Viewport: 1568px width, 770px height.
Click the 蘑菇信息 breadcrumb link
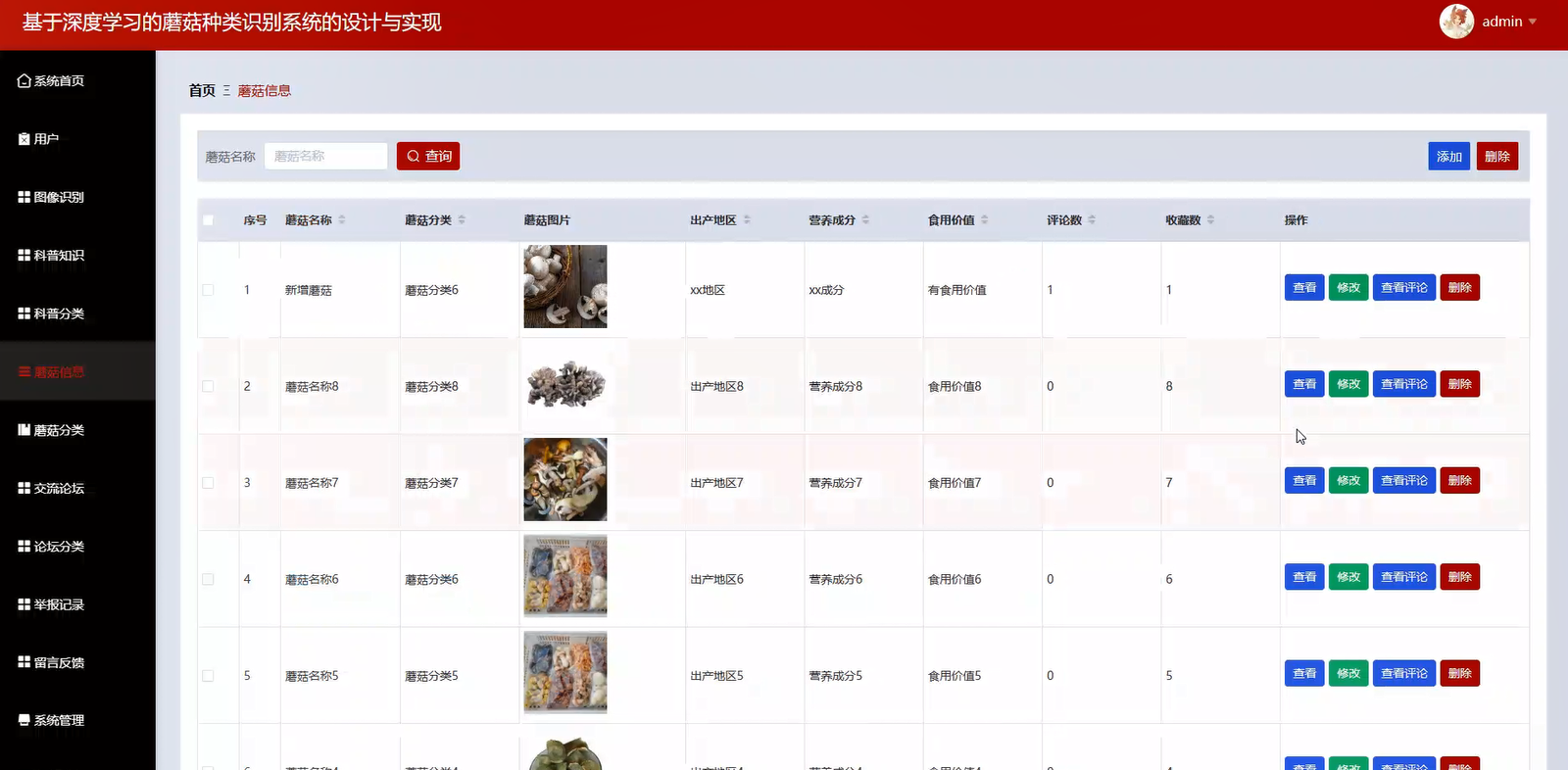(x=265, y=91)
